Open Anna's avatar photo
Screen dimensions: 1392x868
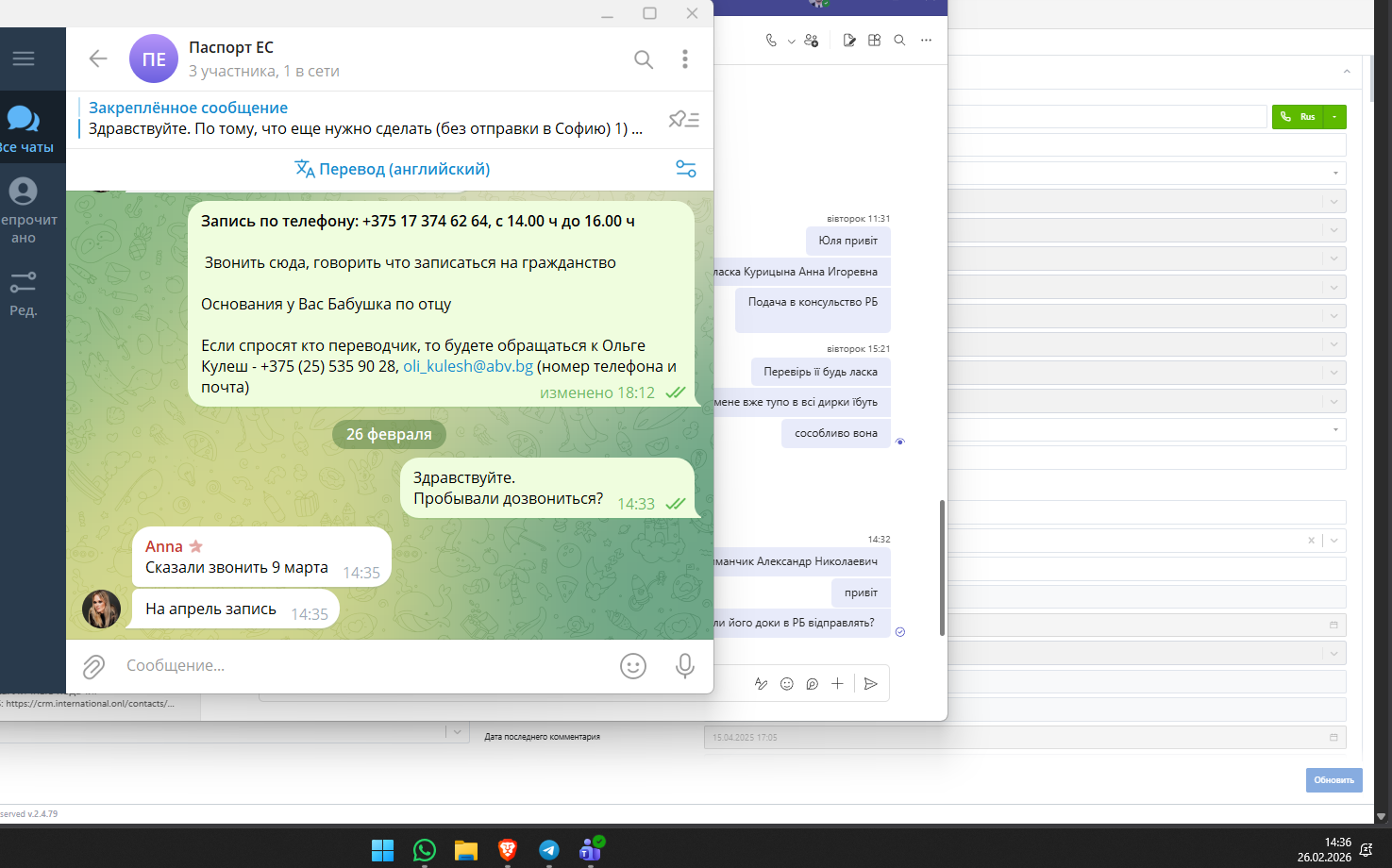click(x=102, y=609)
